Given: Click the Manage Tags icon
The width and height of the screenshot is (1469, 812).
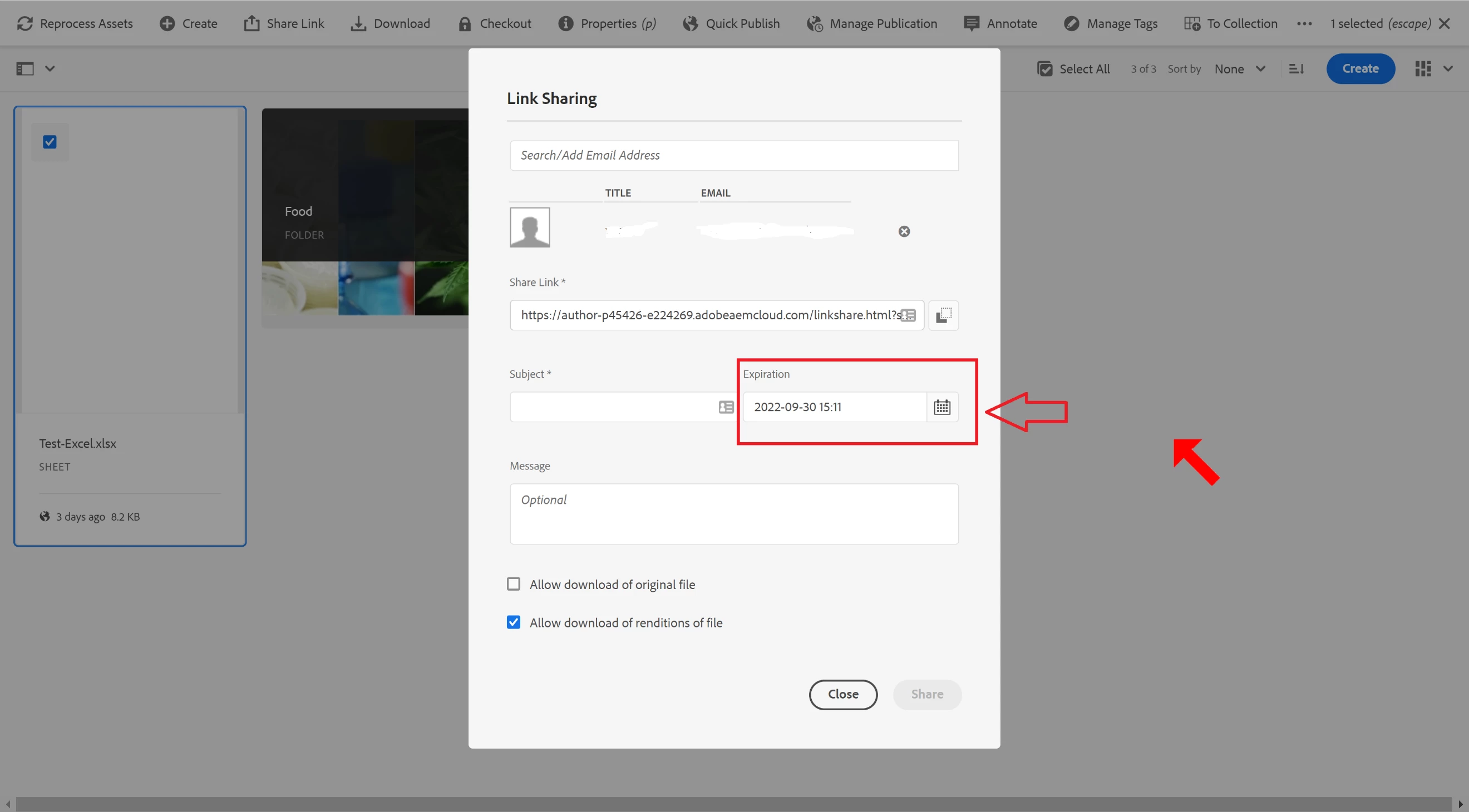Looking at the screenshot, I should coord(1072,23).
